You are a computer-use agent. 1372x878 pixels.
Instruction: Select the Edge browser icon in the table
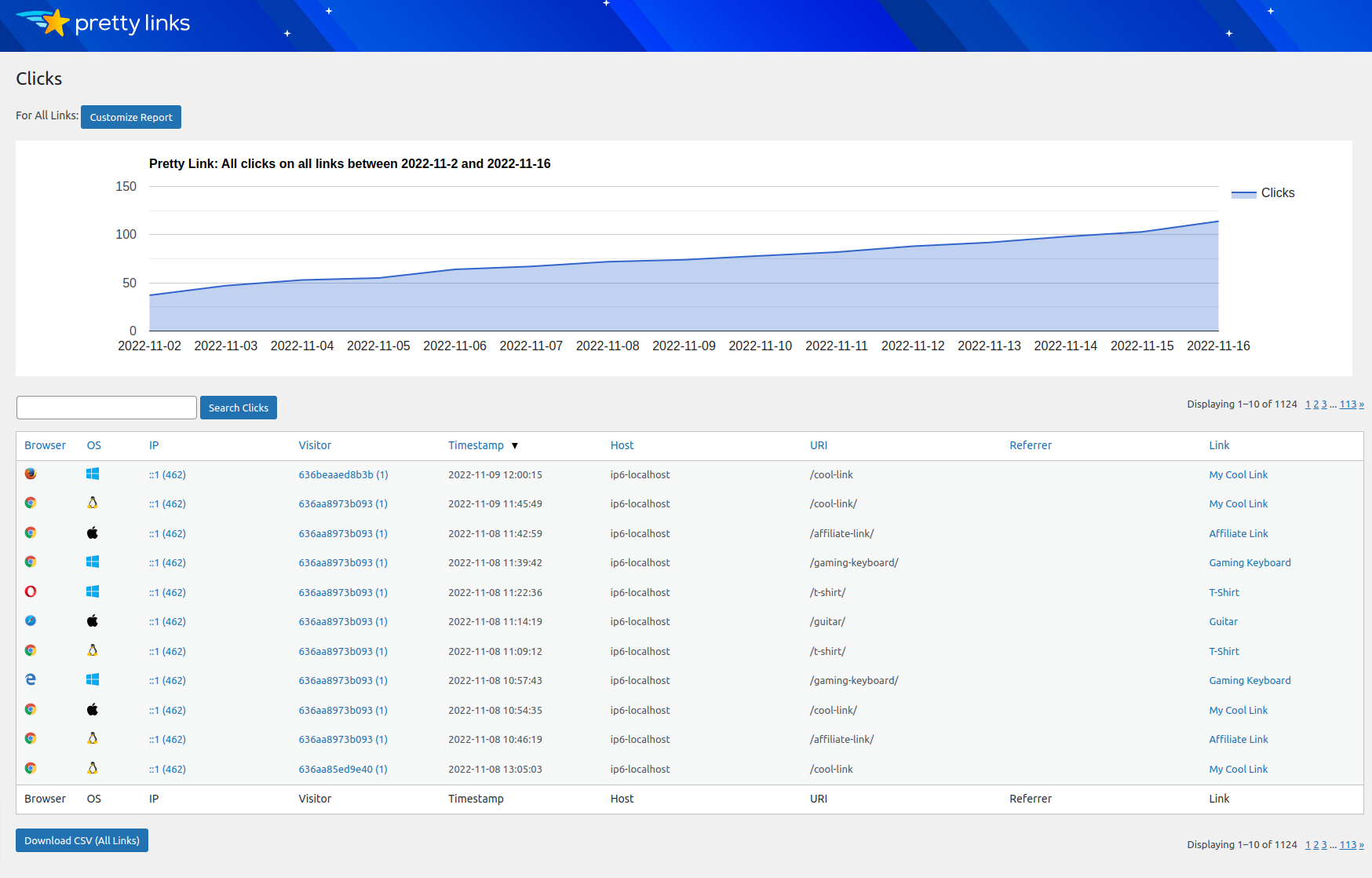[30, 679]
